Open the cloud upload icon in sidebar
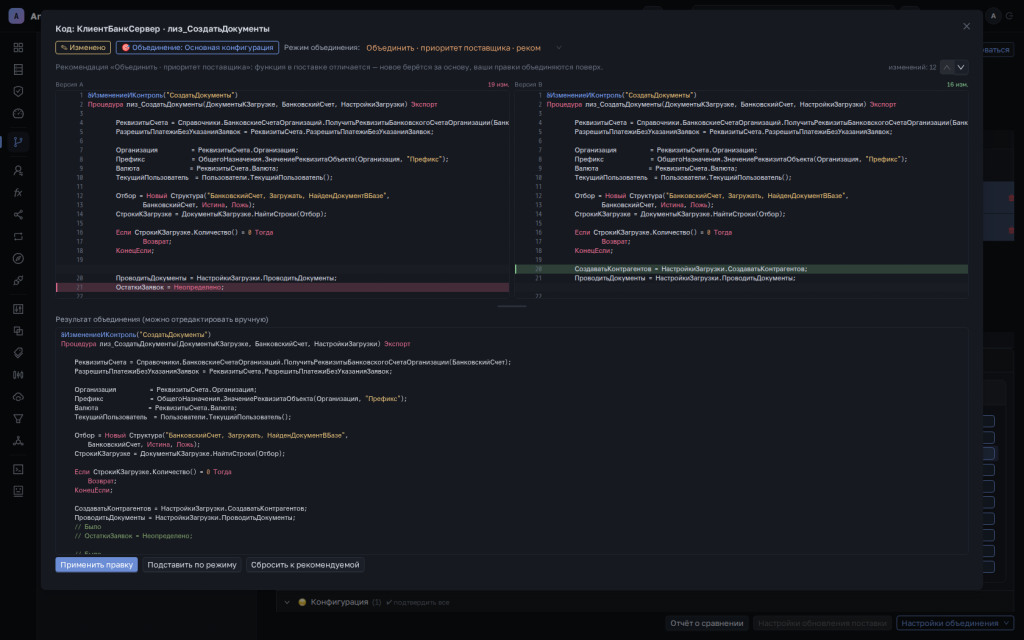The image size is (1024, 640). point(18,397)
